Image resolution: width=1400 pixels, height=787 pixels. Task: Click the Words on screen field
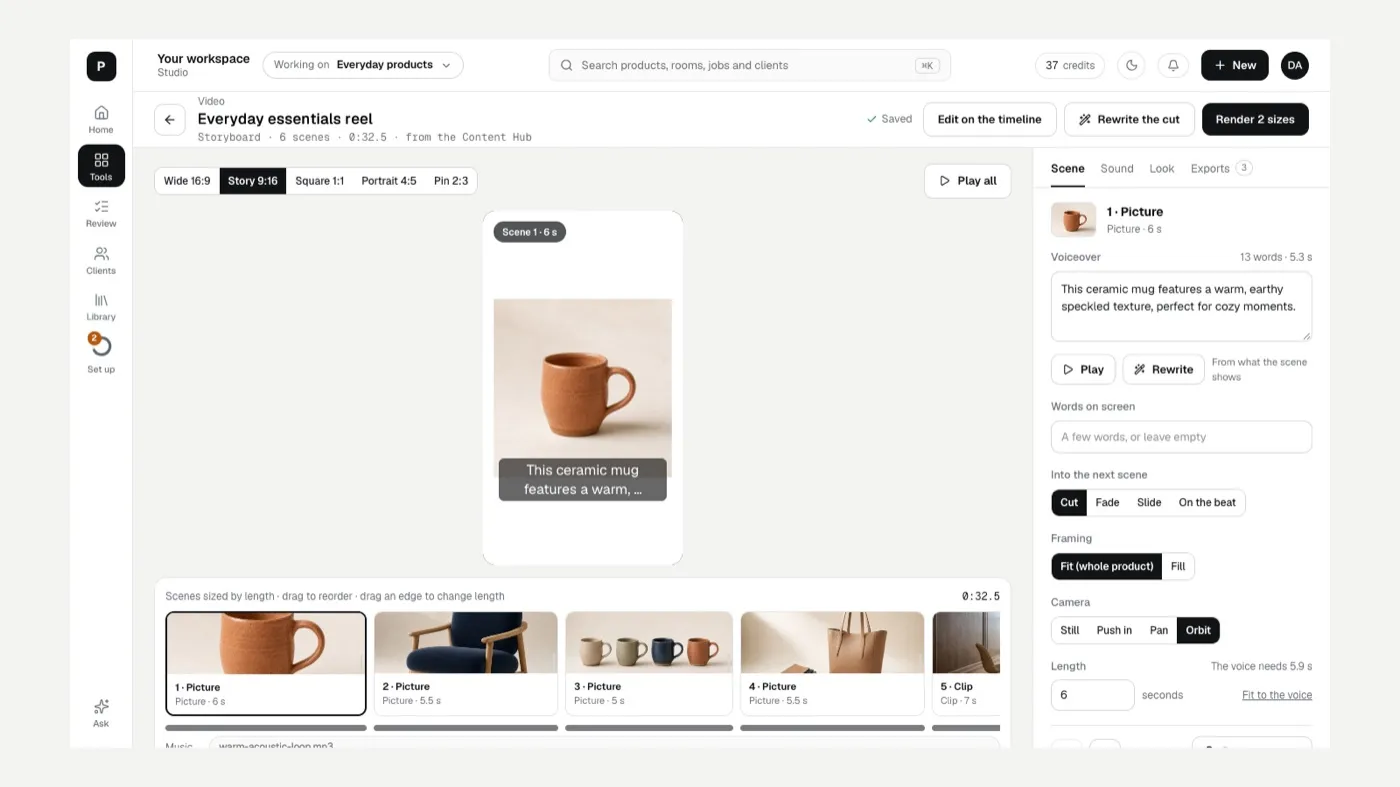click(x=1181, y=437)
